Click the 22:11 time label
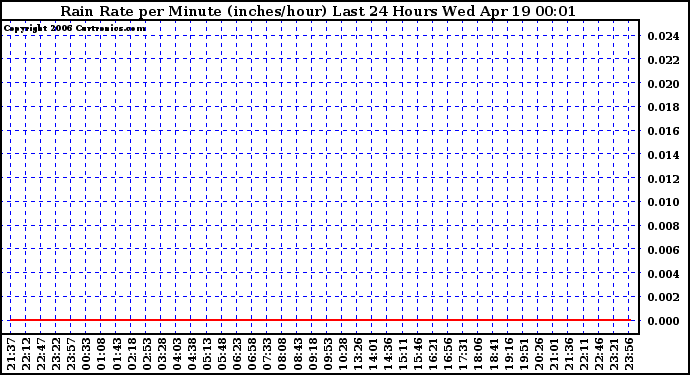This screenshot has height=375, width=690. [x=584, y=354]
